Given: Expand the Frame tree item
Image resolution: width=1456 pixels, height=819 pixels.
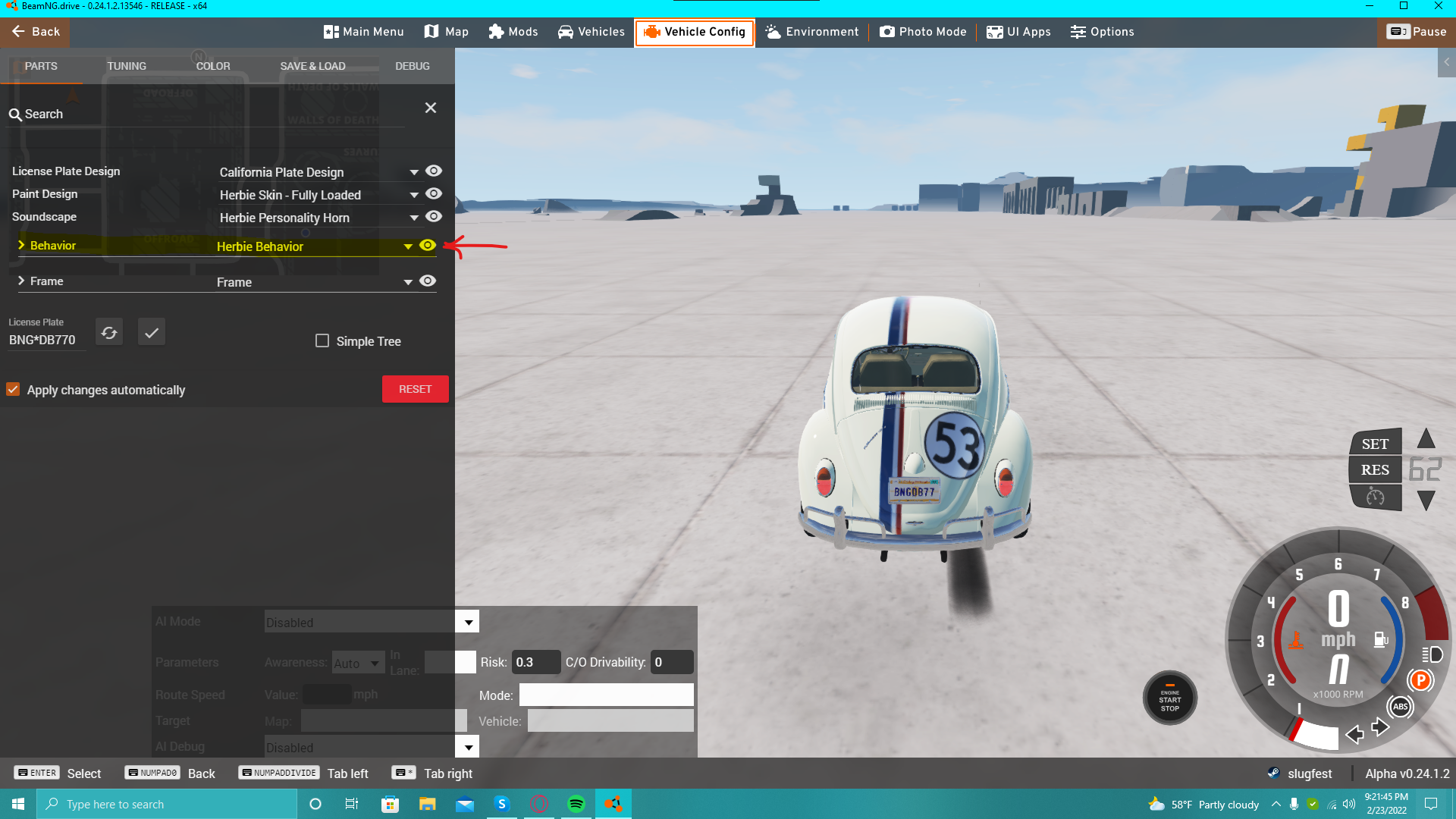Looking at the screenshot, I should 21,281.
